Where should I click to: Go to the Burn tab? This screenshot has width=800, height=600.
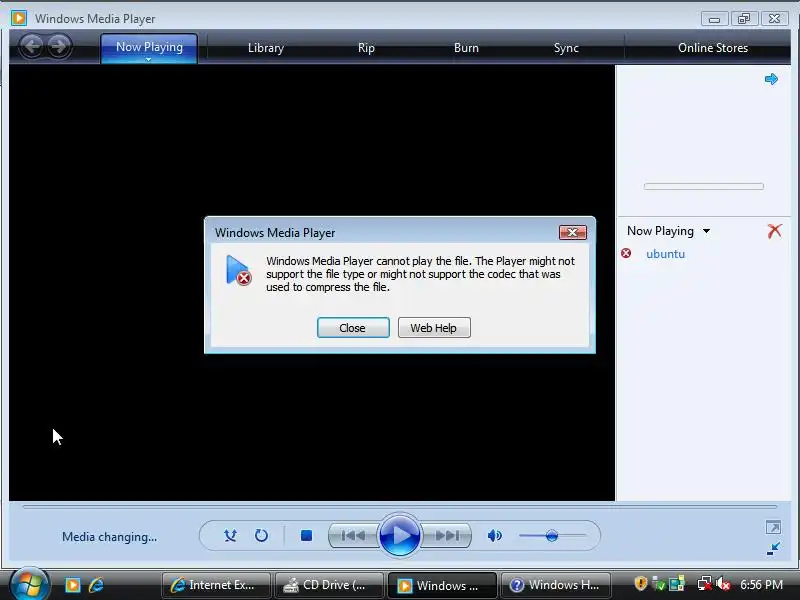(x=466, y=48)
